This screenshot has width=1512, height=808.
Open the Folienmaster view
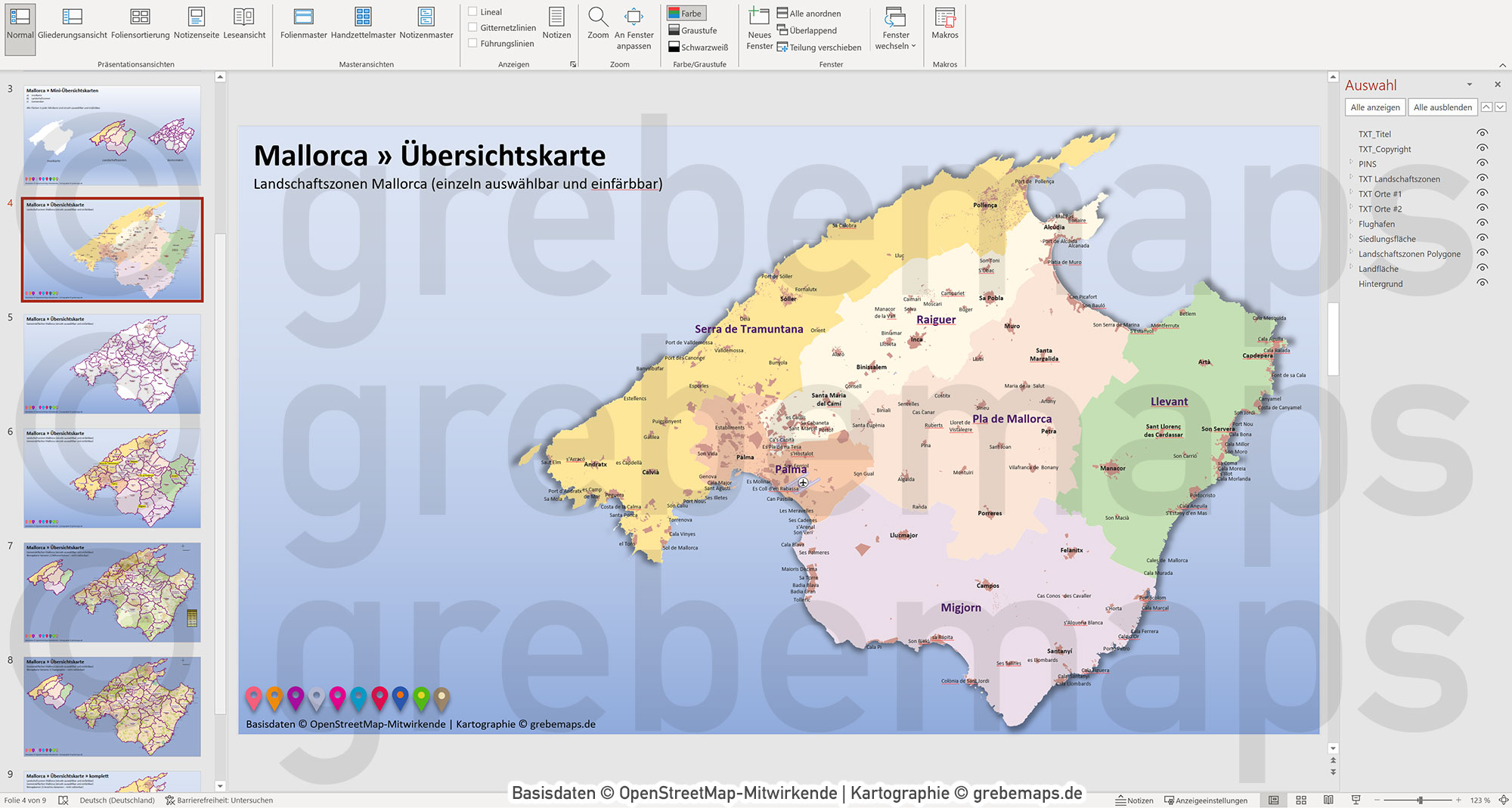tap(302, 23)
